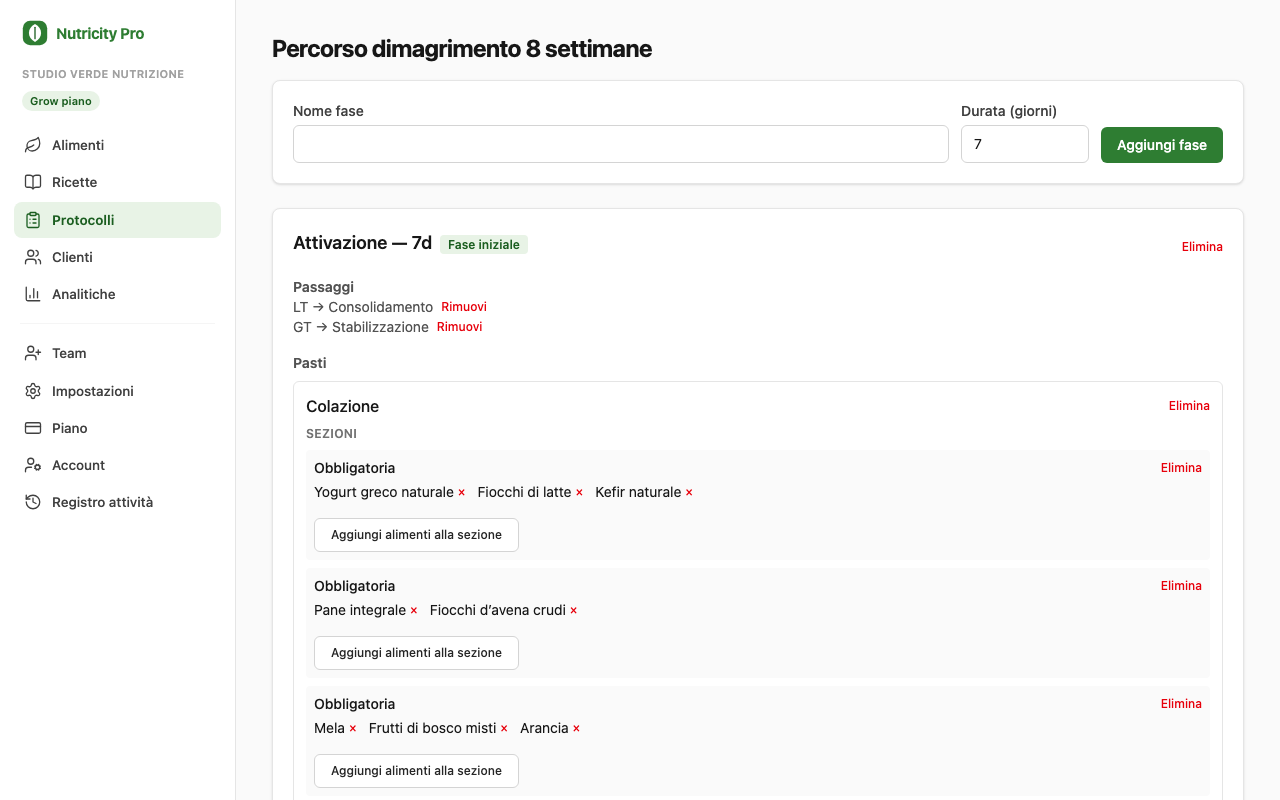Click the Piano credit card icon
The height and width of the screenshot is (800, 1280).
click(x=33, y=428)
